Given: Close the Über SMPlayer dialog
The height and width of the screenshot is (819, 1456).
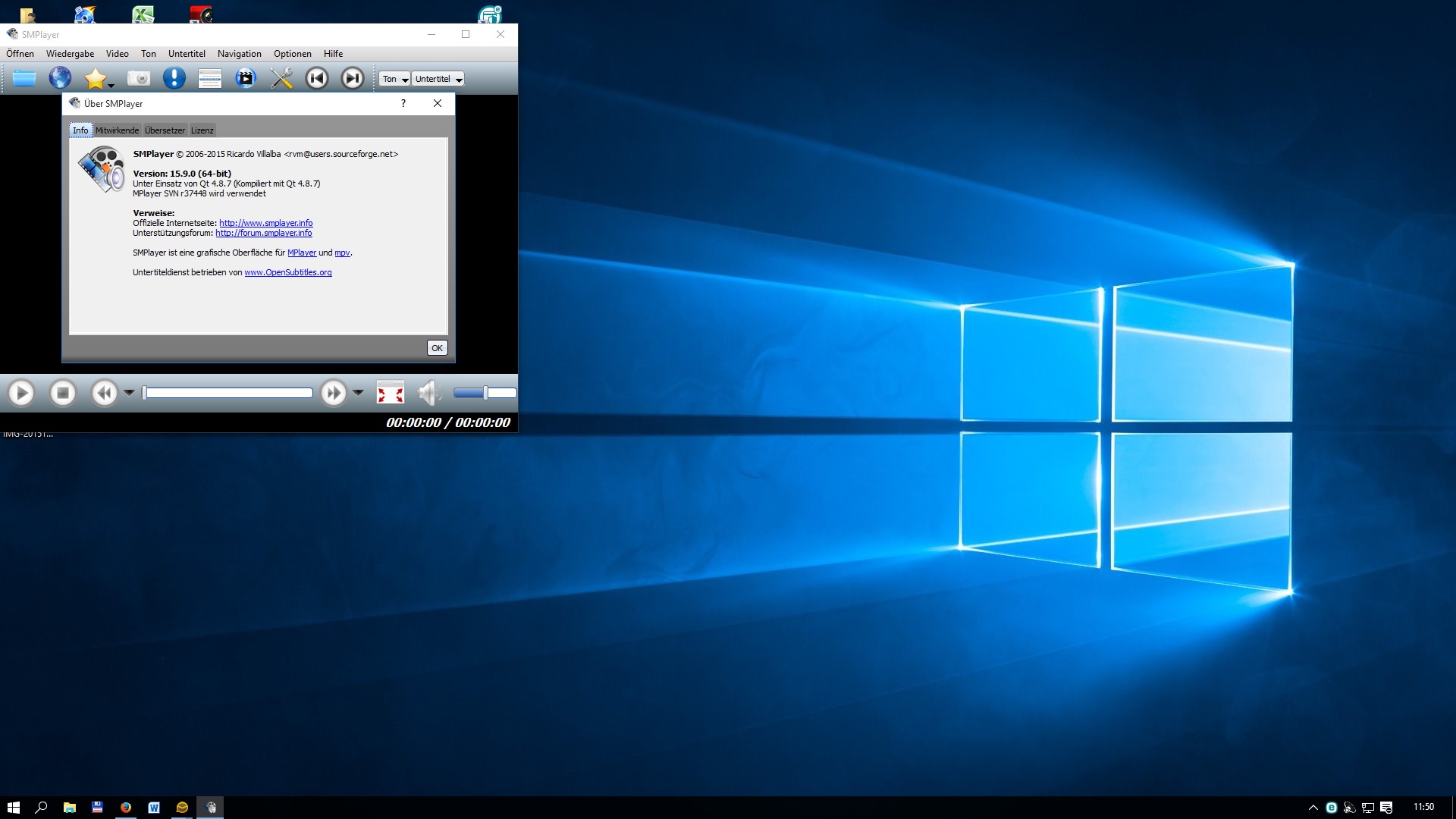Looking at the screenshot, I should pyautogui.click(x=438, y=104).
